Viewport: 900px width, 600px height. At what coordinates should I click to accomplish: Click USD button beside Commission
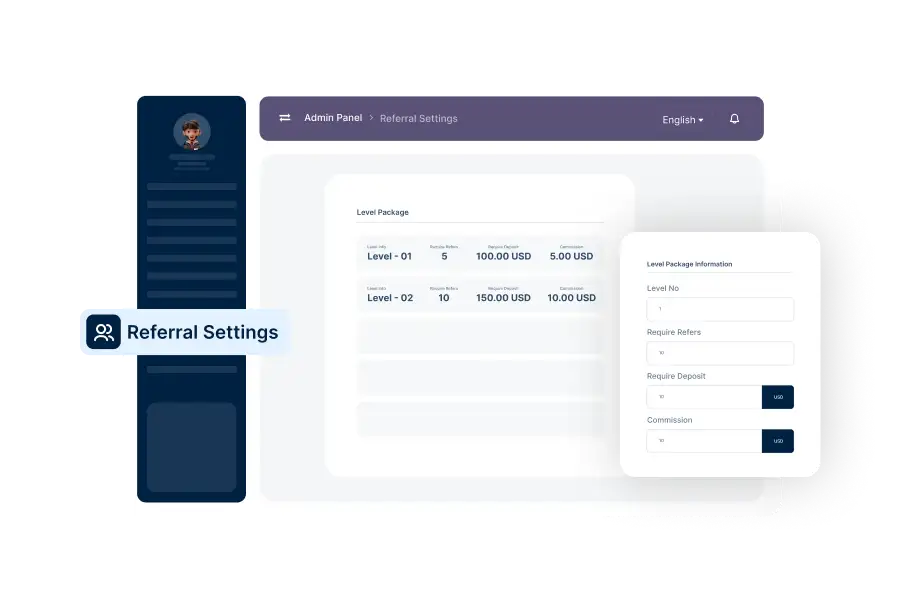pos(778,441)
